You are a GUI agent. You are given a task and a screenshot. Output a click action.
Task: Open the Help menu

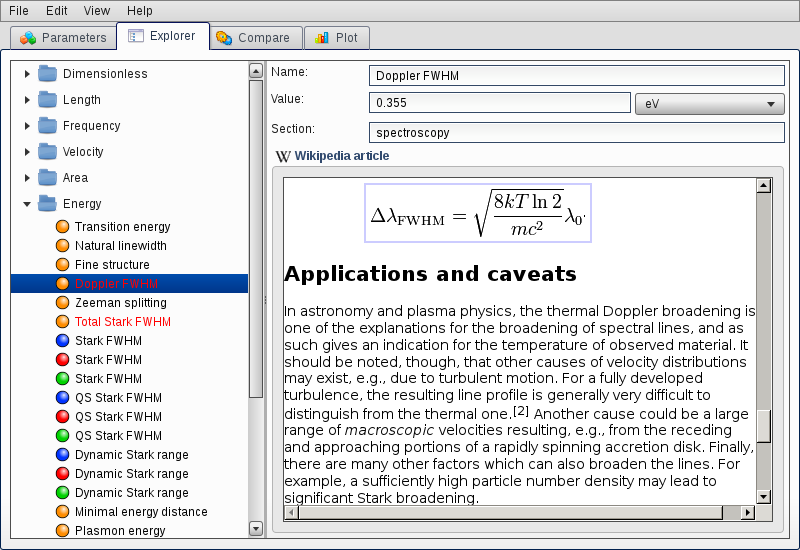pyautogui.click(x=140, y=11)
